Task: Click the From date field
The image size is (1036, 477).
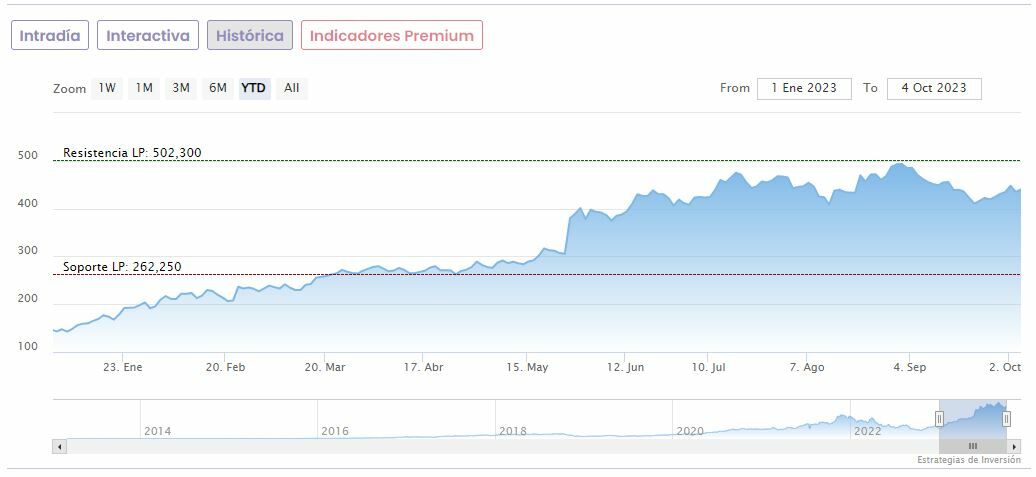Action: [x=804, y=88]
